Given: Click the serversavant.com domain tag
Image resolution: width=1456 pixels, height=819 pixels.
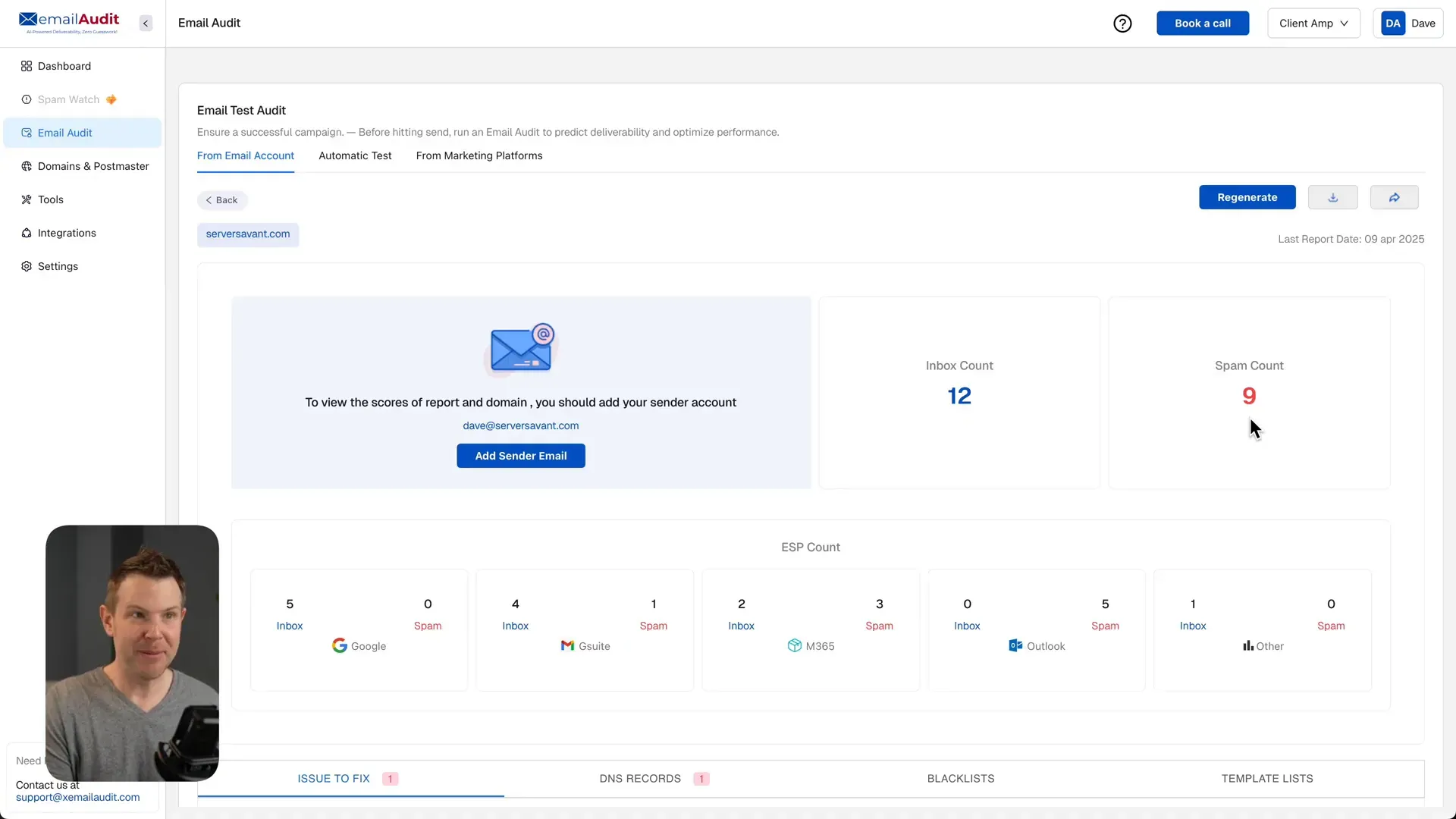Looking at the screenshot, I should pyautogui.click(x=248, y=234).
